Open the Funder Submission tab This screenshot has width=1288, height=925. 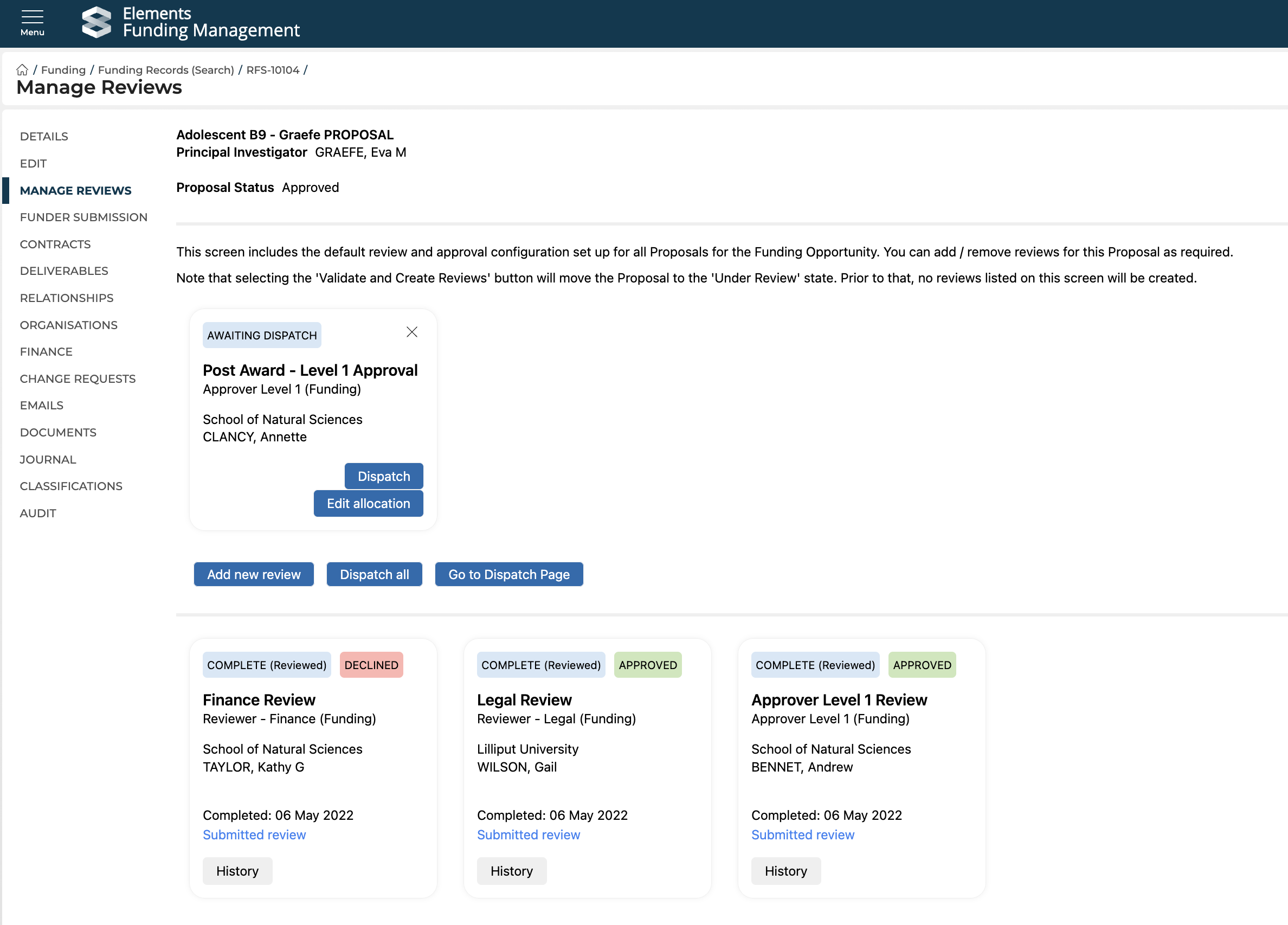(x=83, y=217)
